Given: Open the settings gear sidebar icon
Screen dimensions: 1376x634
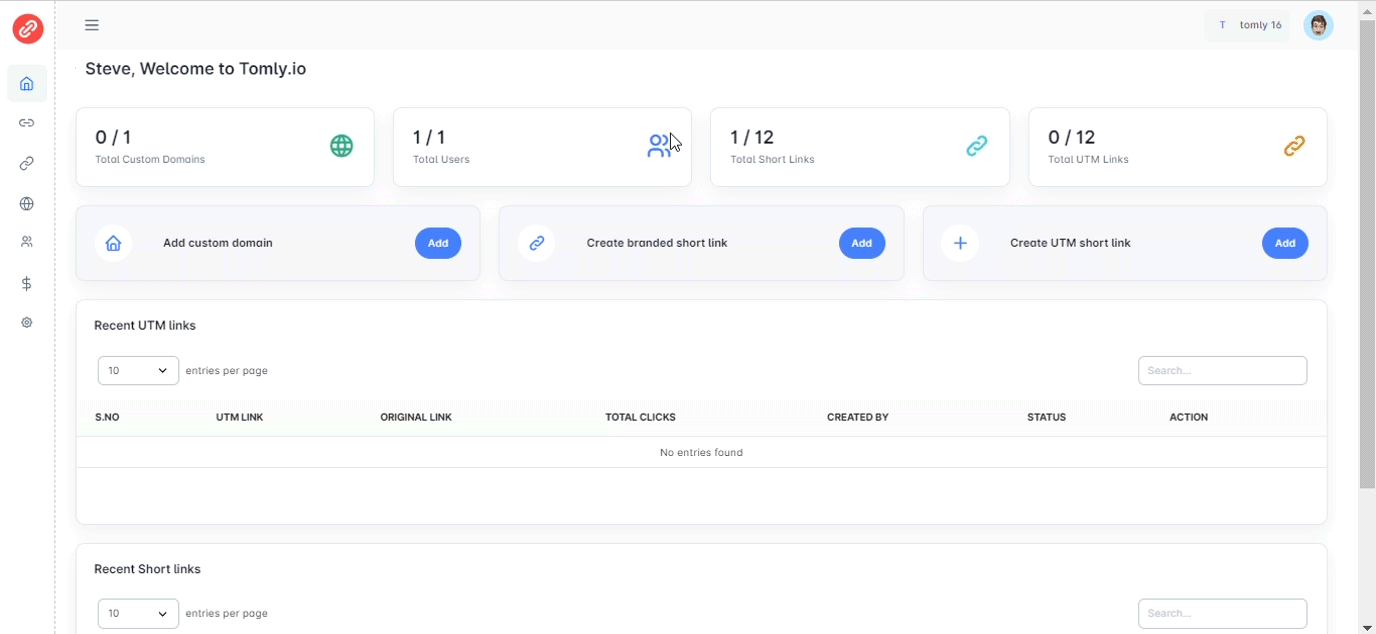Looking at the screenshot, I should (27, 323).
